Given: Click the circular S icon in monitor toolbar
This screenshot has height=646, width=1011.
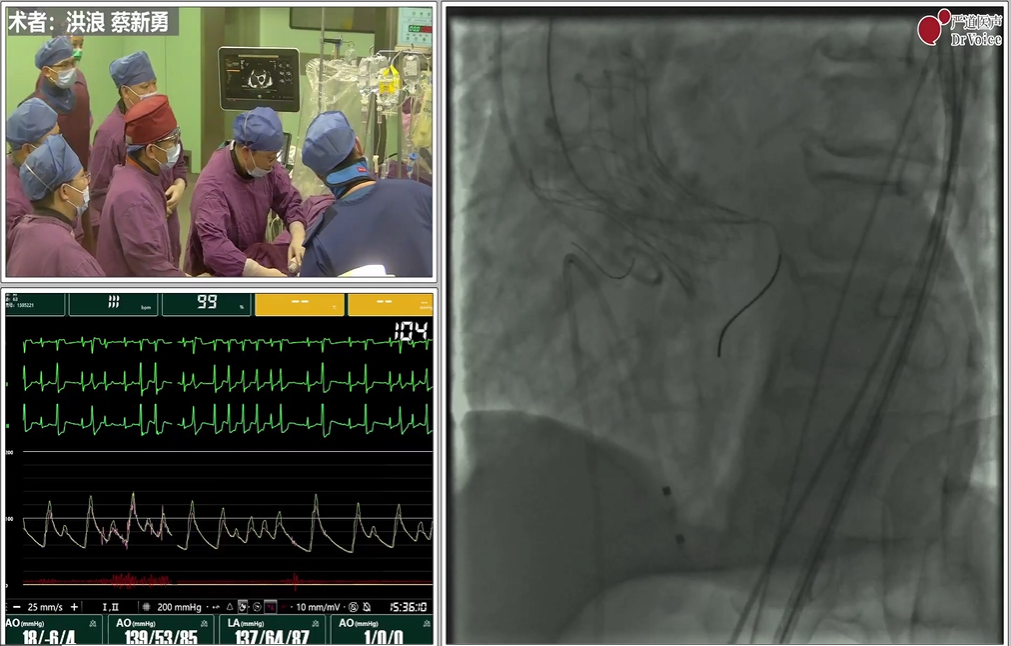Looking at the screenshot, I should (257, 607).
